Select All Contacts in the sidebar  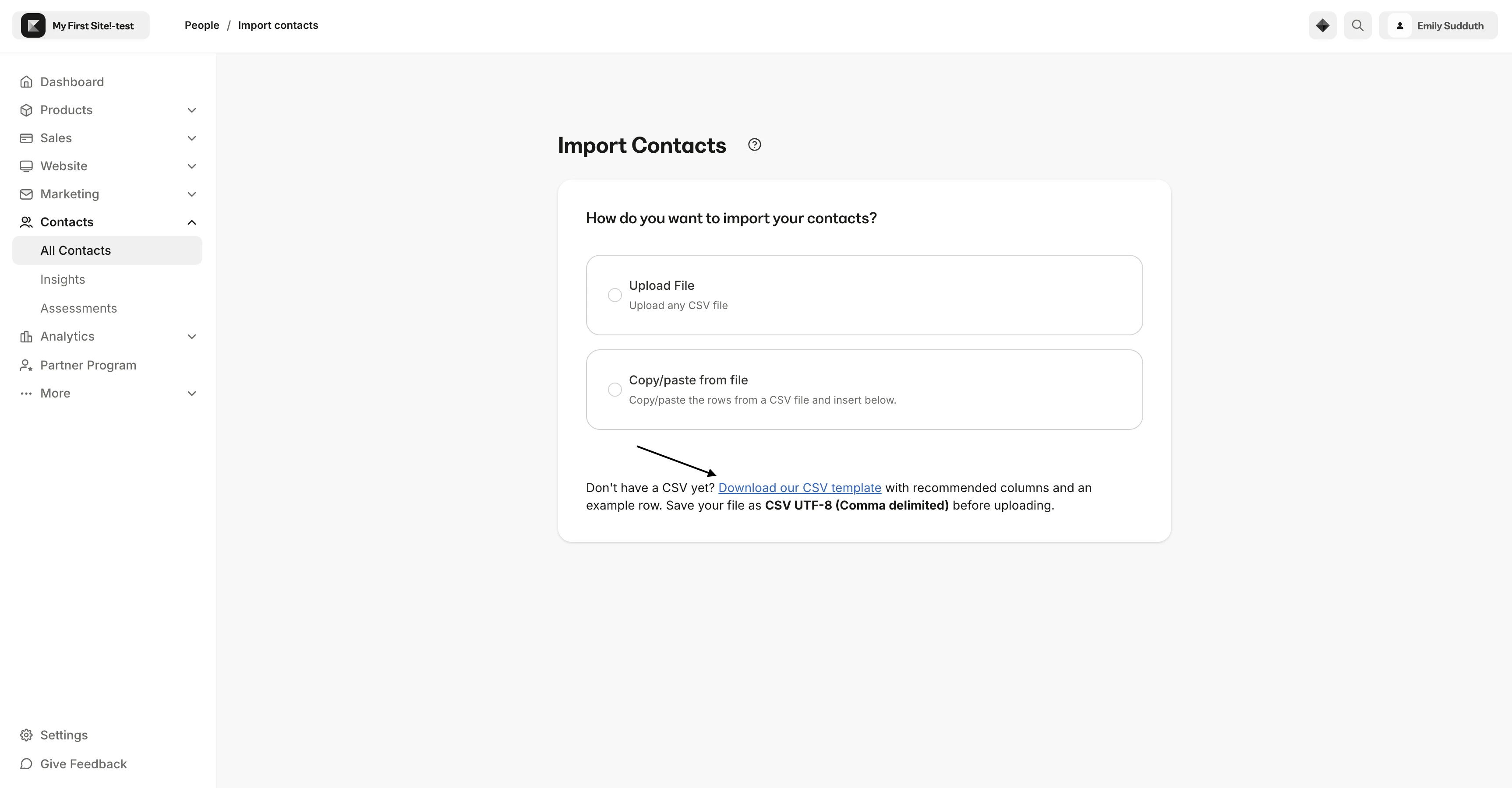tap(75, 250)
